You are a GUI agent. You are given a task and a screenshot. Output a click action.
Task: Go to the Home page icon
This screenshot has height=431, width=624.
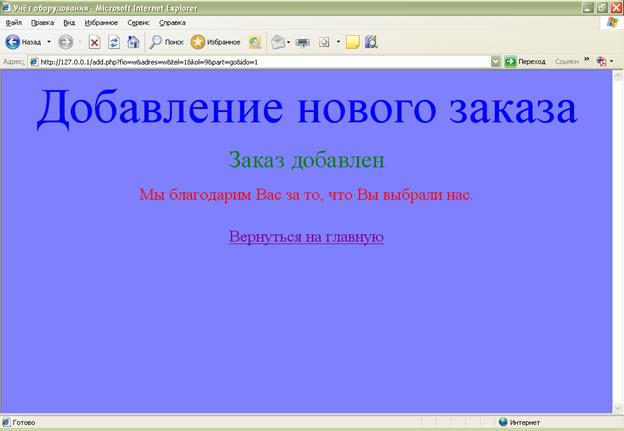[x=133, y=42]
